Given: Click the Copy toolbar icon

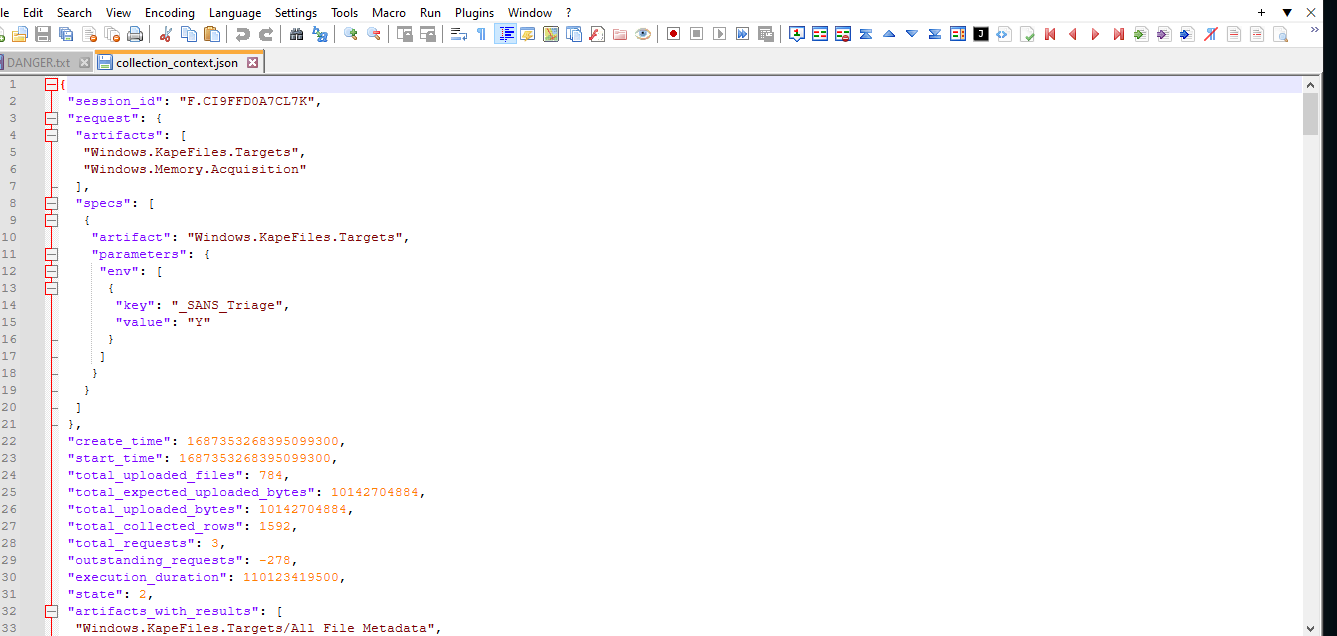Looking at the screenshot, I should (x=189, y=34).
